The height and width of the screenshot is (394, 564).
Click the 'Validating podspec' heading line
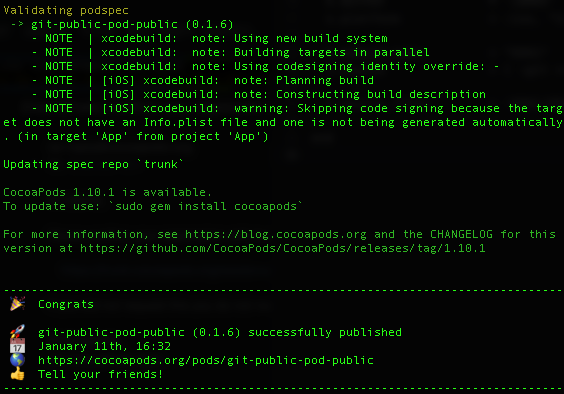click(x=66, y=10)
